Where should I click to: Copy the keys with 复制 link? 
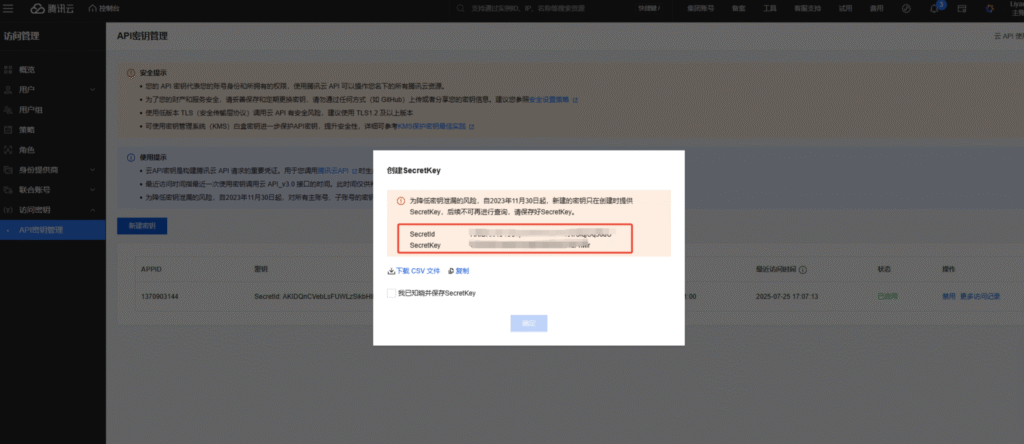tap(462, 270)
